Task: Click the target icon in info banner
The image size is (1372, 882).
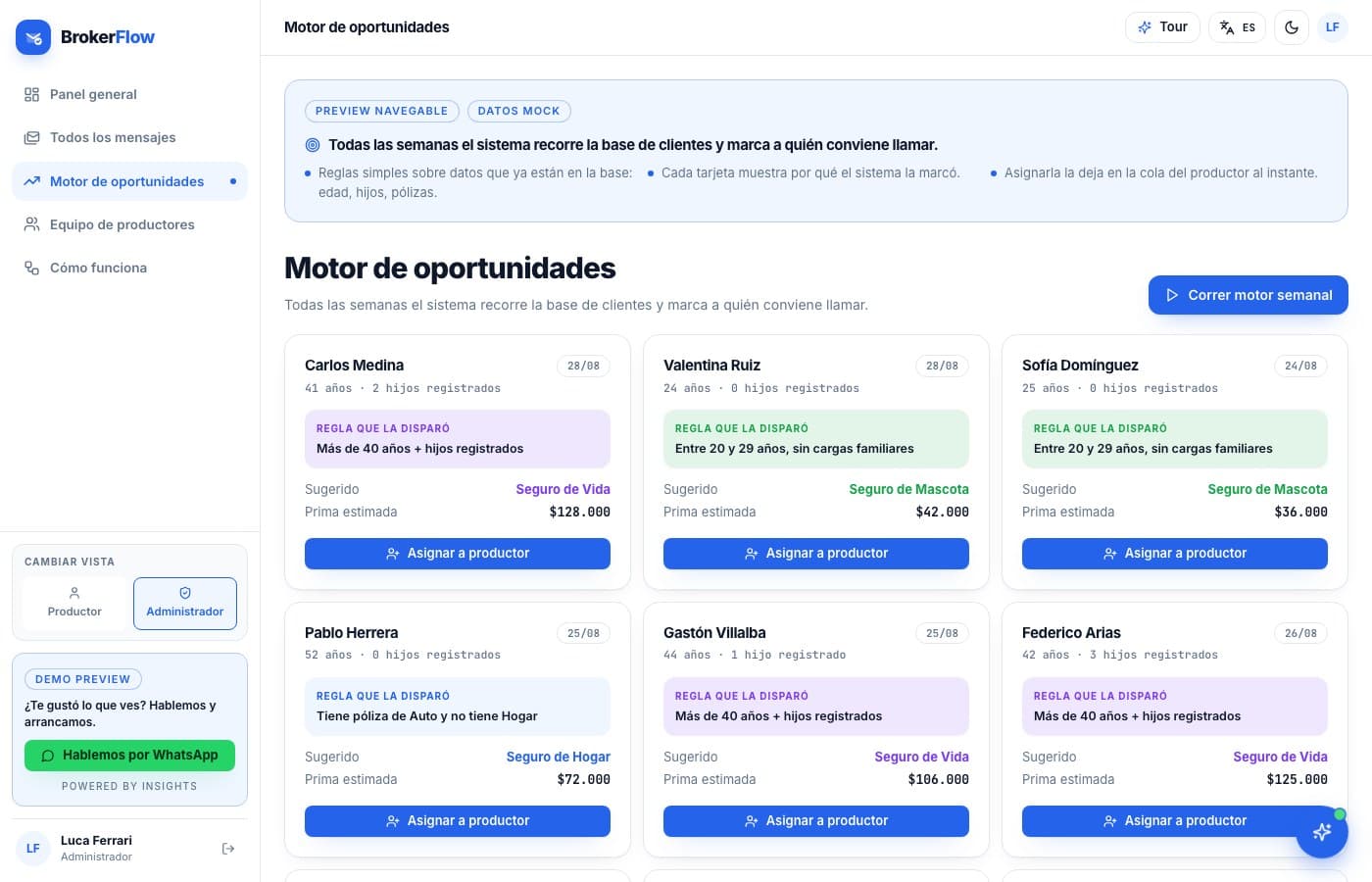Action: [313, 145]
